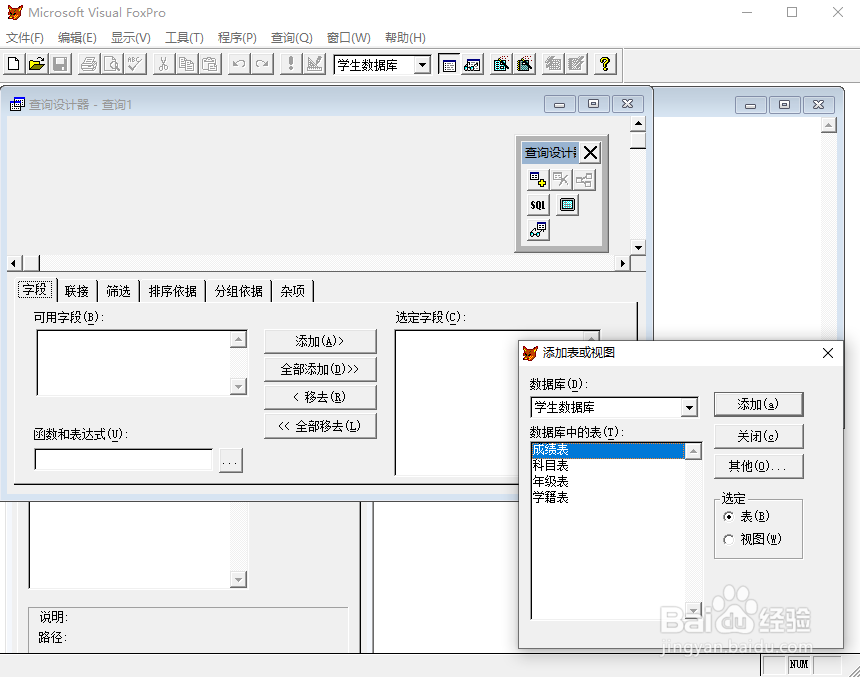Viewport: 860px width, 677px height.
Task: Switch to the 字段 tab
Action: point(35,289)
